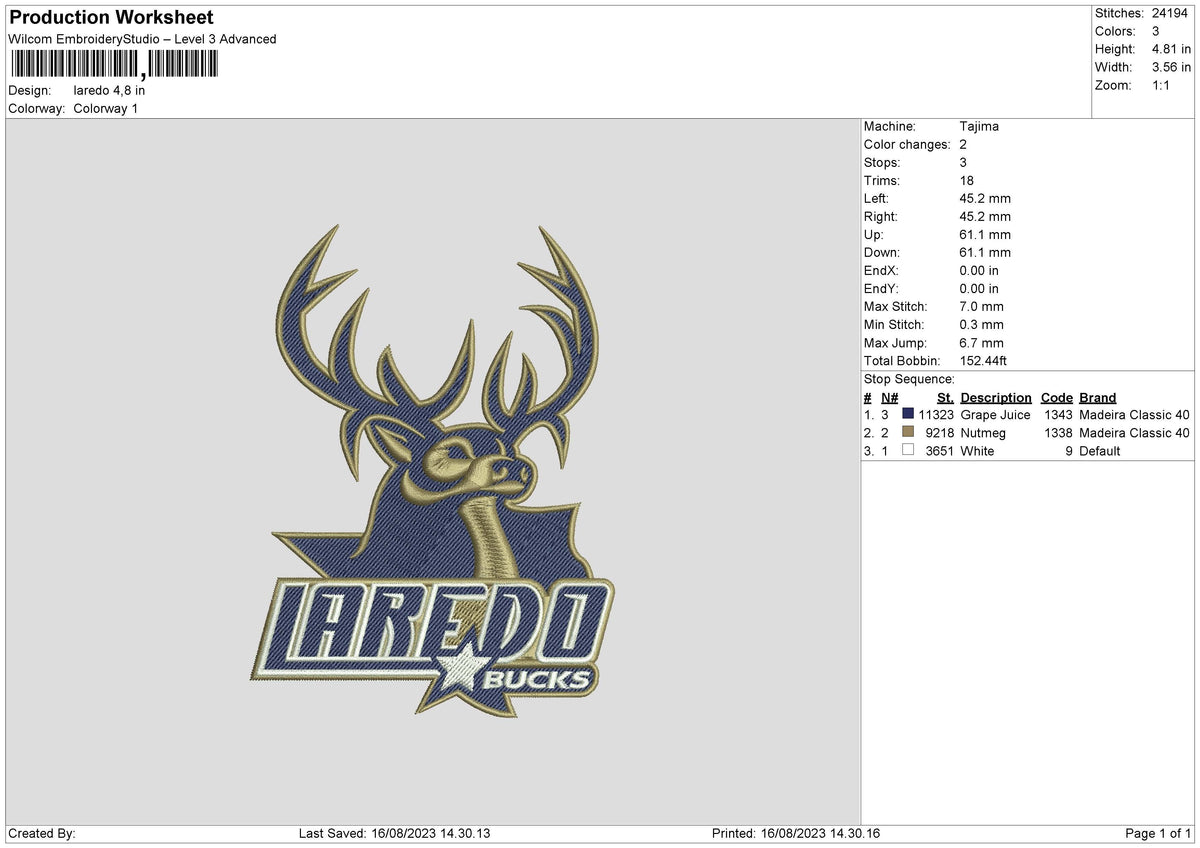Open the Colorway 1 selector

coord(106,108)
